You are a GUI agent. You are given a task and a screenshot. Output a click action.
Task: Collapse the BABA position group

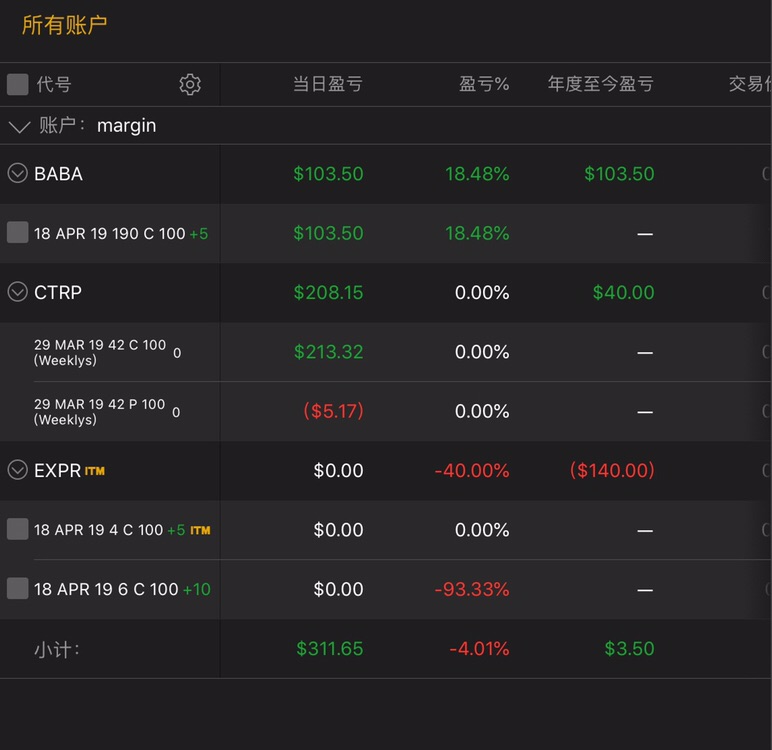pyautogui.click(x=17, y=174)
